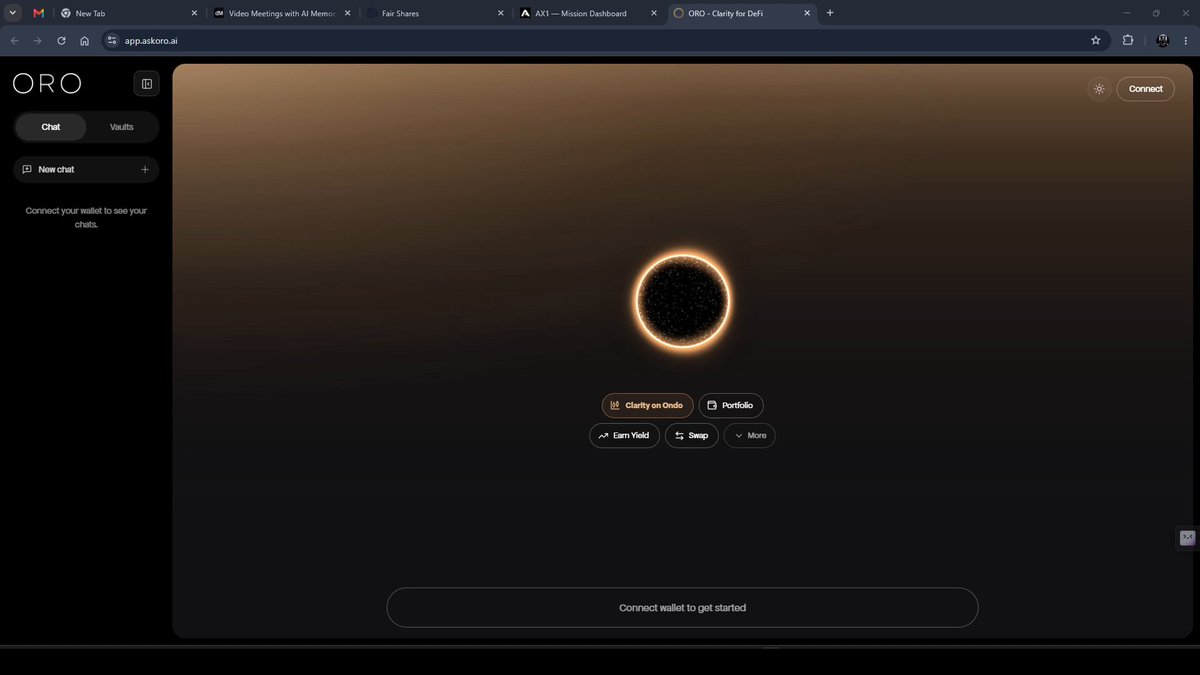Start a New chat in sidebar
Screen dimensions: 1200x675
coord(86,170)
